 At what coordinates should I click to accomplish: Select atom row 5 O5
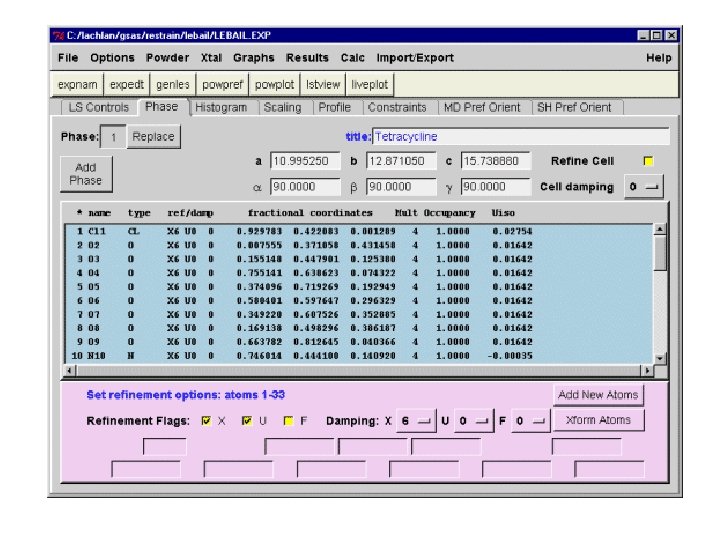(x=359, y=287)
